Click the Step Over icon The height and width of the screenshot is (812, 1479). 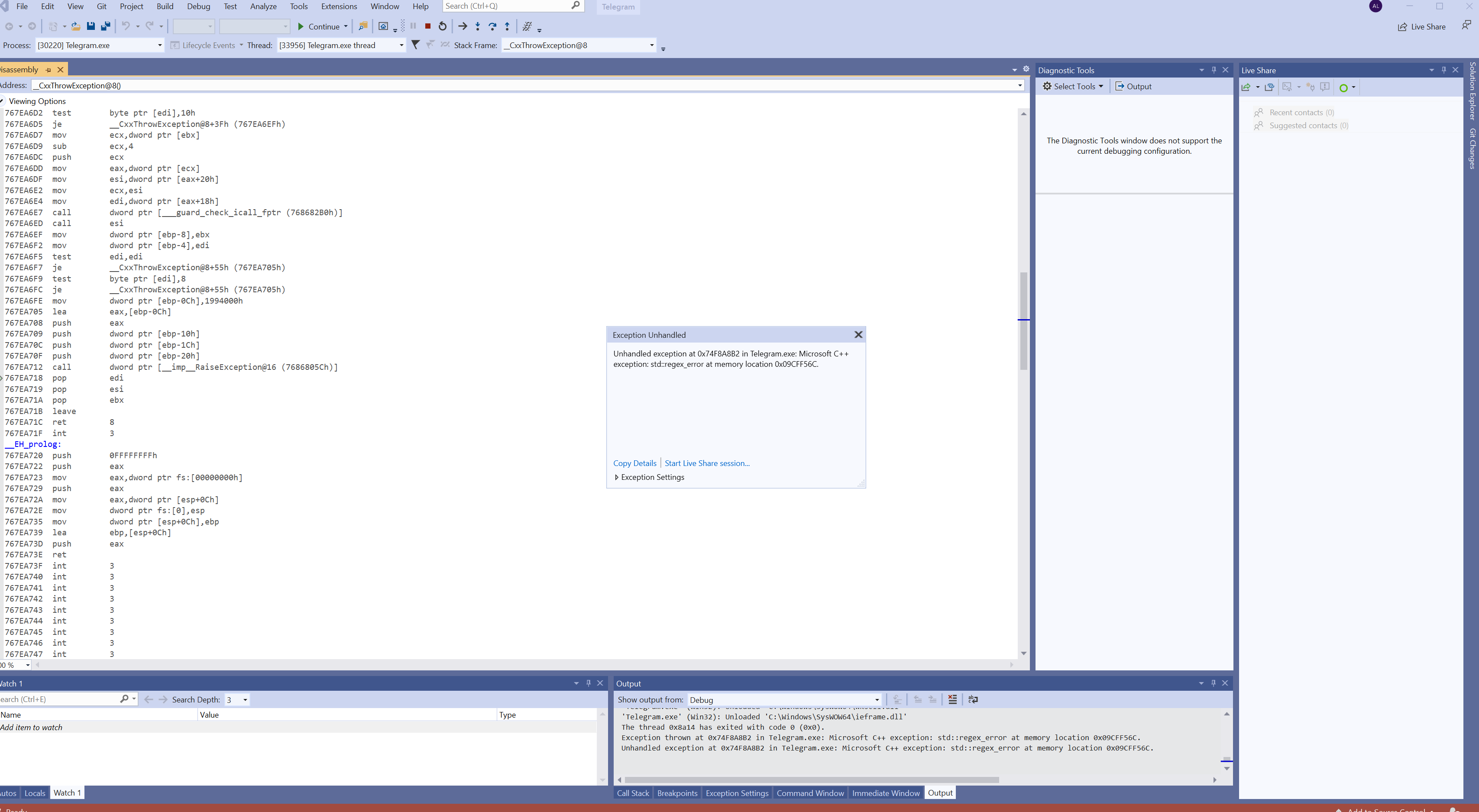(x=492, y=26)
